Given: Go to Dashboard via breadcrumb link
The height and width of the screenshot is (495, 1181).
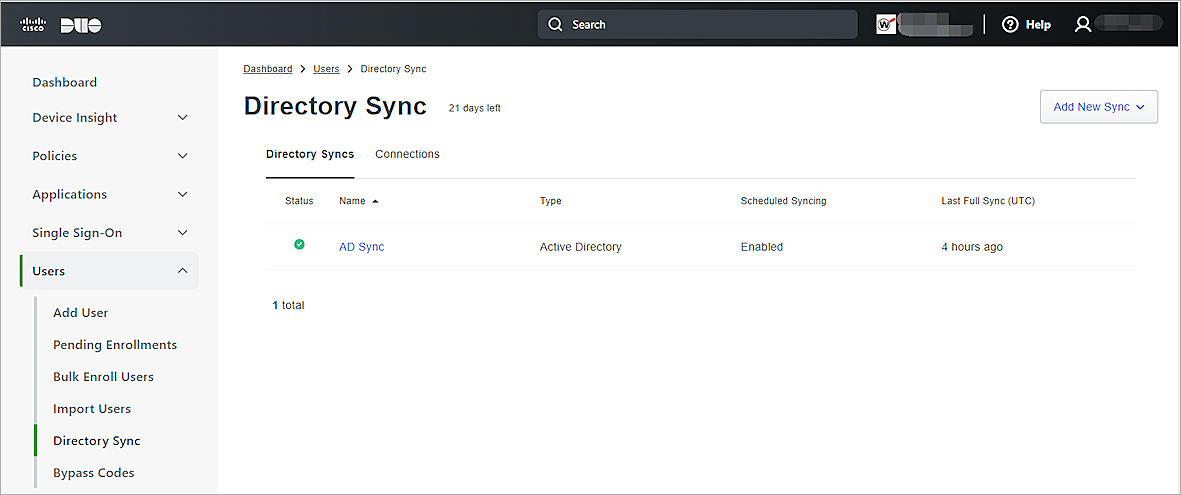Looking at the screenshot, I should [267, 69].
